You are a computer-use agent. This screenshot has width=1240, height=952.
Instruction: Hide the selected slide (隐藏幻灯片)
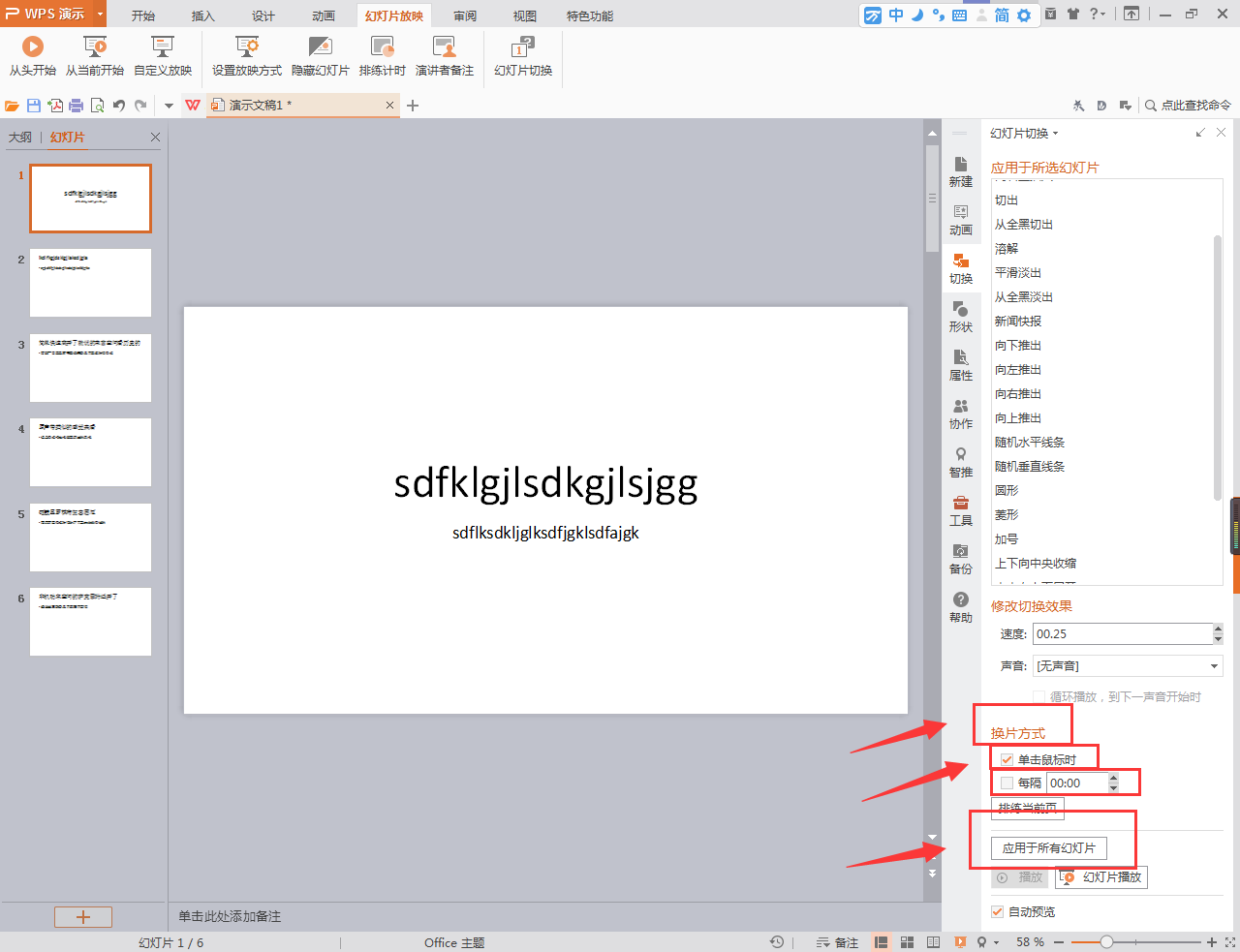[x=321, y=56]
